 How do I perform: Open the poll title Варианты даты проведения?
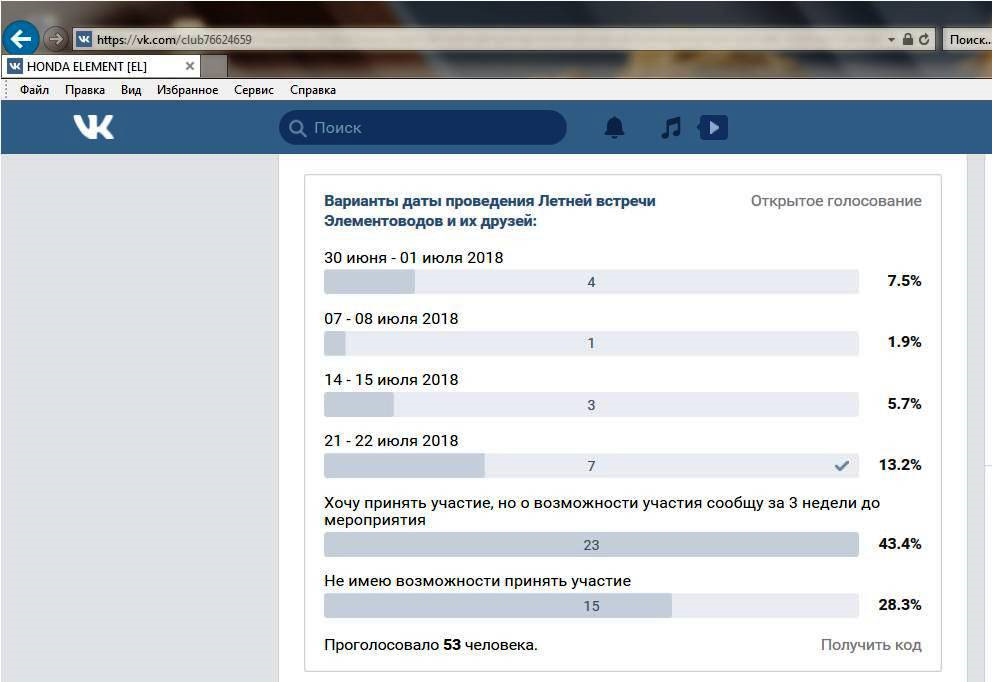(x=490, y=211)
